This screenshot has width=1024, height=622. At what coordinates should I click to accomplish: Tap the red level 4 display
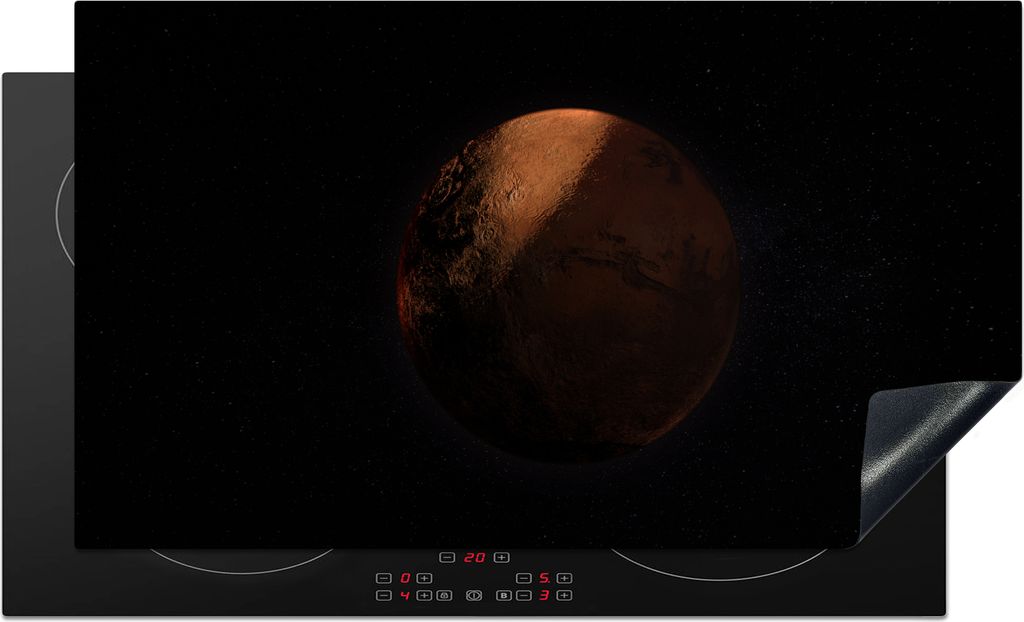[x=404, y=596]
